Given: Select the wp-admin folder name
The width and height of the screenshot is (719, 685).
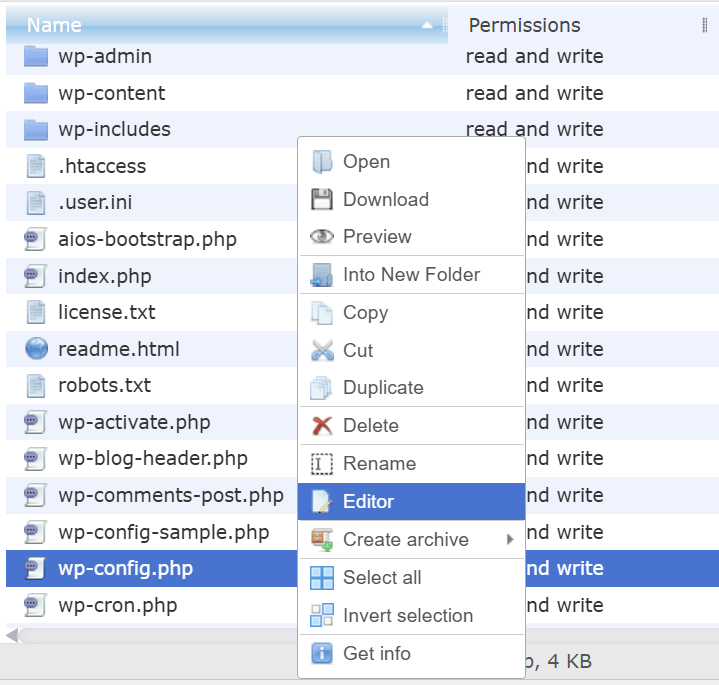Looking at the screenshot, I should 105,56.
